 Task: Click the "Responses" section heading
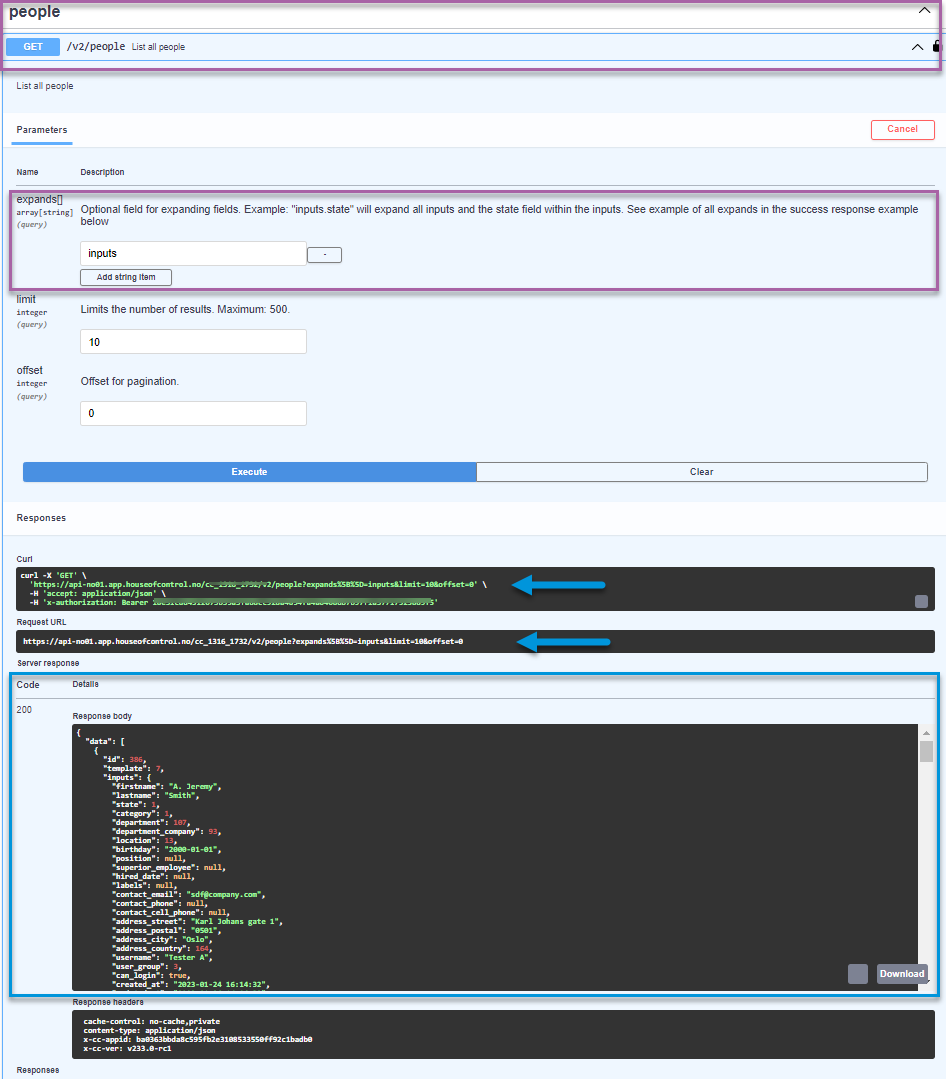coord(41,518)
